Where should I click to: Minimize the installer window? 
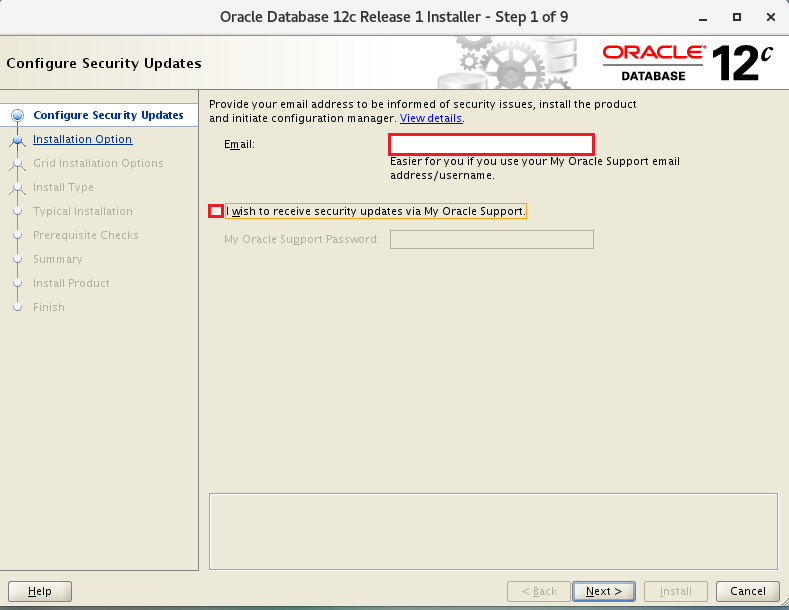703,18
